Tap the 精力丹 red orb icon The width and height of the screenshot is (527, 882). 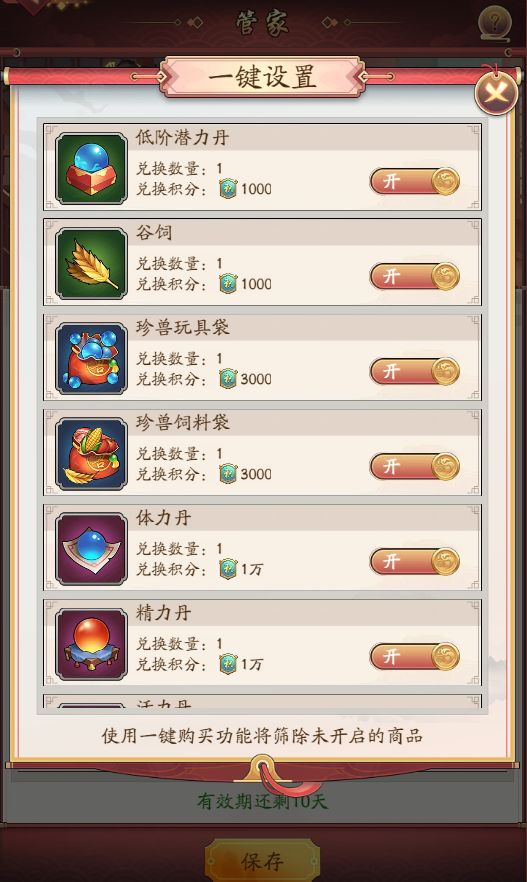coord(91,644)
